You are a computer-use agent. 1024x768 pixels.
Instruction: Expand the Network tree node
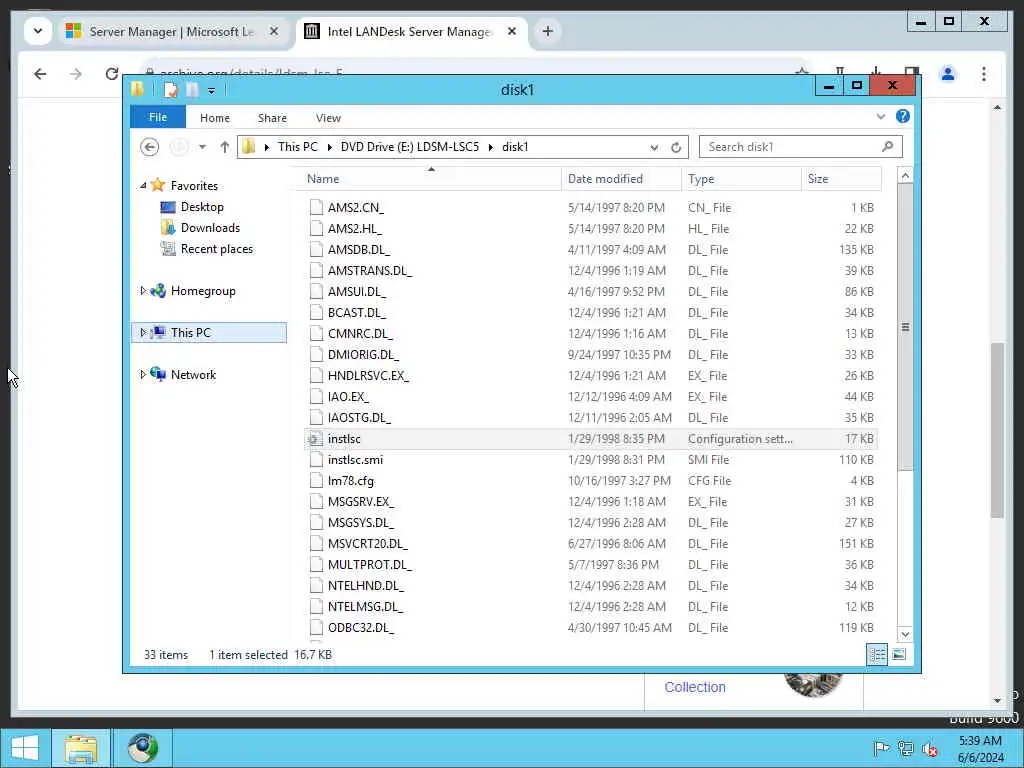click(143, 374)
